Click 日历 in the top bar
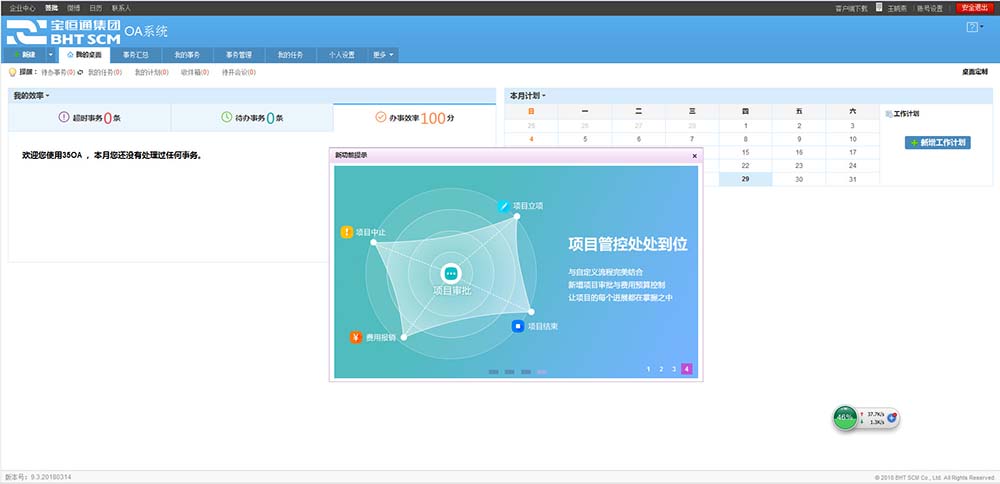 pos(95,8)
